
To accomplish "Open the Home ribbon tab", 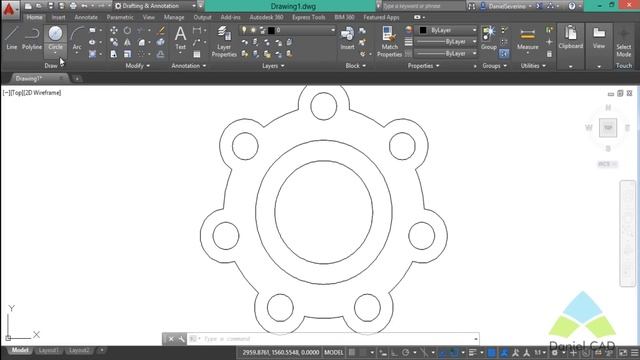I will tap(34, 18).
